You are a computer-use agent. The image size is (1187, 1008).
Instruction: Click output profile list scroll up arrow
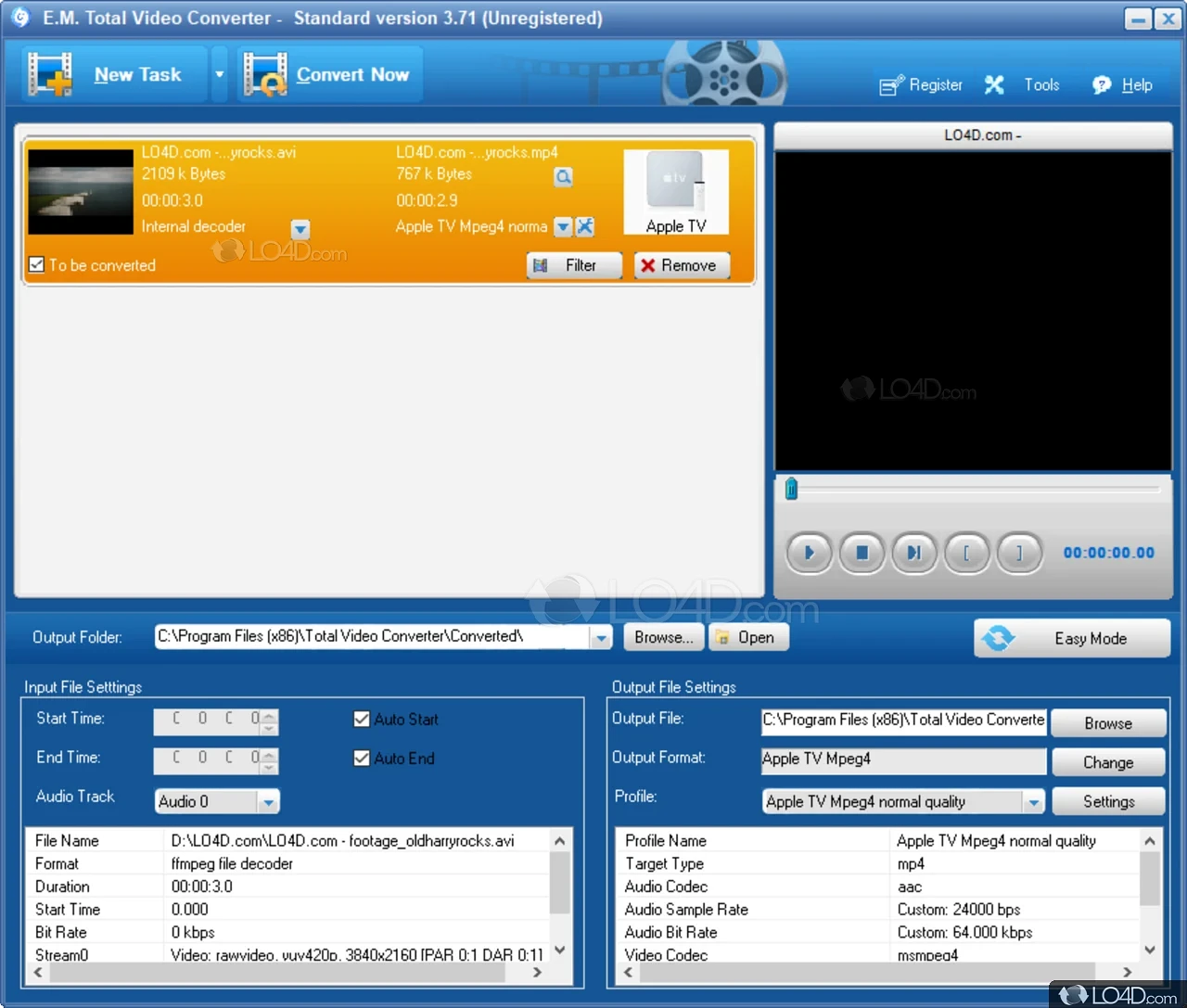(1150, 841)
